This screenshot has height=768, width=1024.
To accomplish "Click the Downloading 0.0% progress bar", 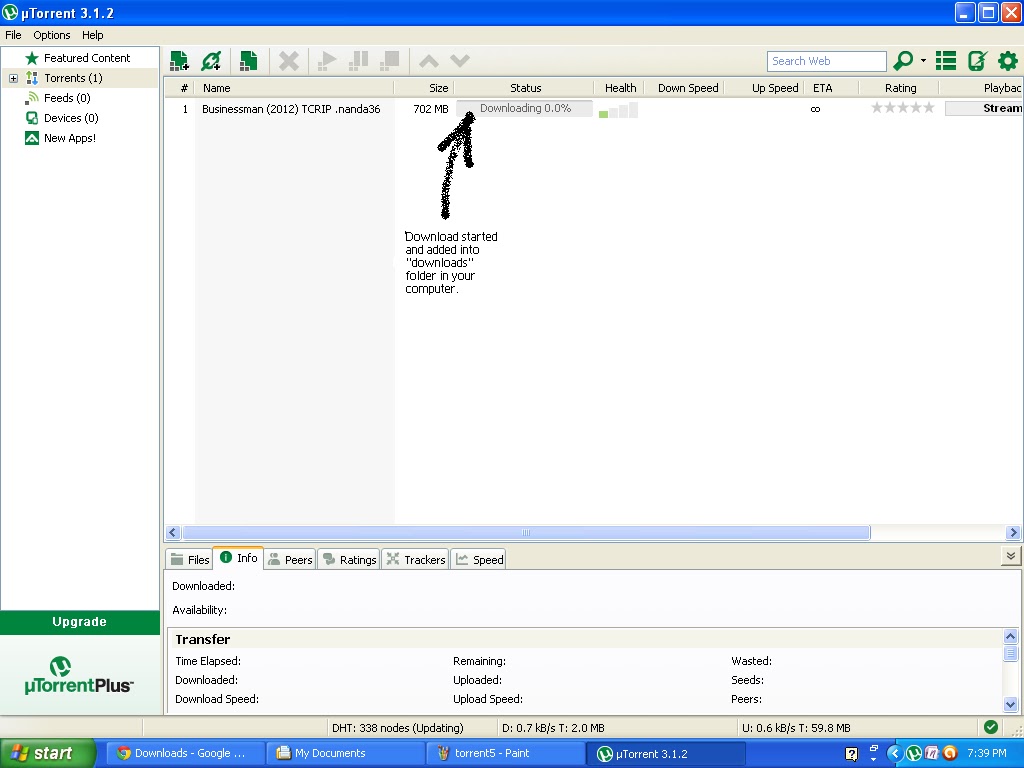I will click(524, 108).
